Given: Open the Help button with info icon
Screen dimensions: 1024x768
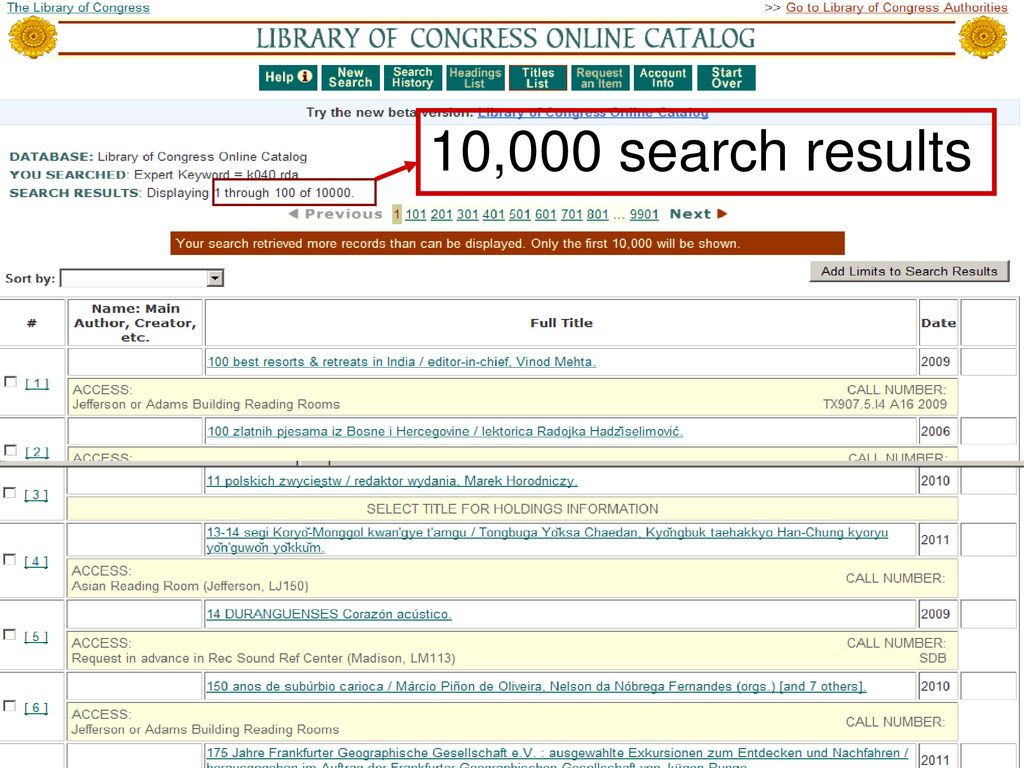Looking at the screenshot, I should (288, 77).
